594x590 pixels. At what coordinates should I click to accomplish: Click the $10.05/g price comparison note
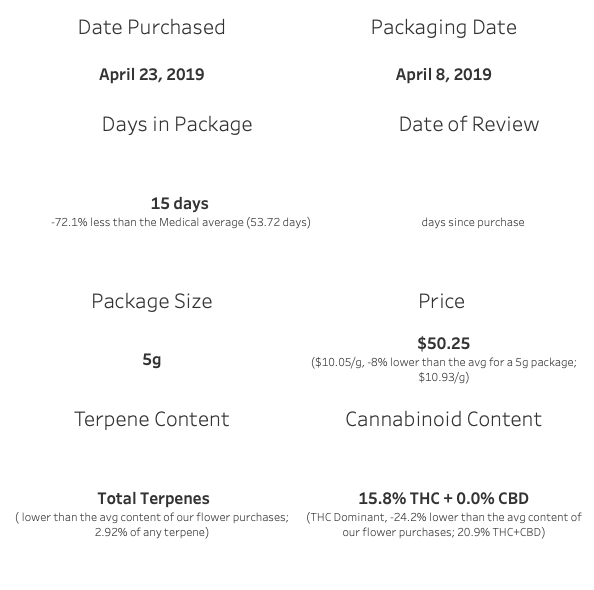[444, 370]
